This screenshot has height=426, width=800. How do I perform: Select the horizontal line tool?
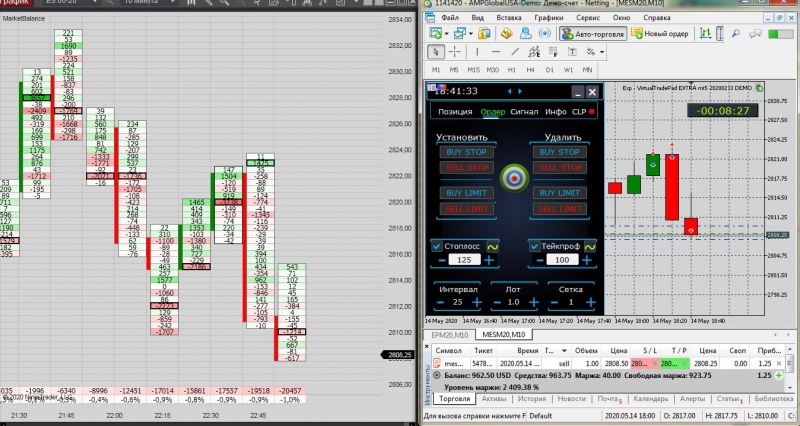point(495,52)
